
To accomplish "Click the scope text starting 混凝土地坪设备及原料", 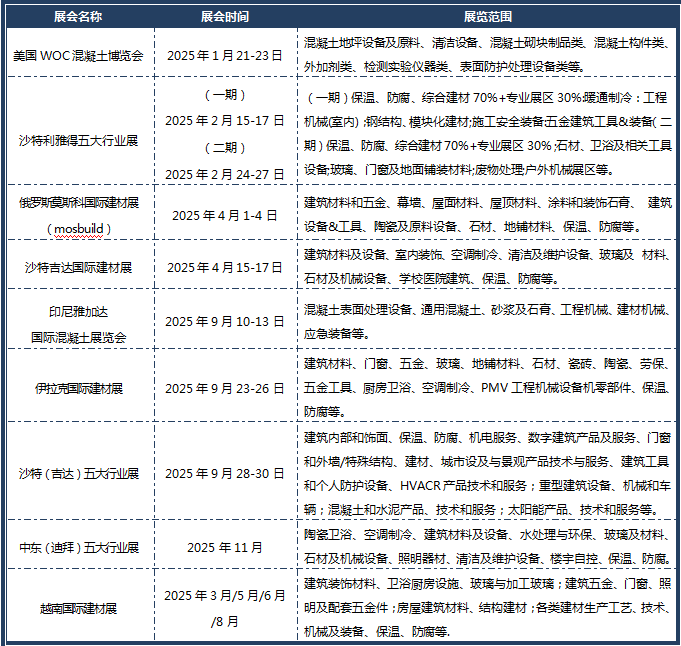I will click(488, 43).
